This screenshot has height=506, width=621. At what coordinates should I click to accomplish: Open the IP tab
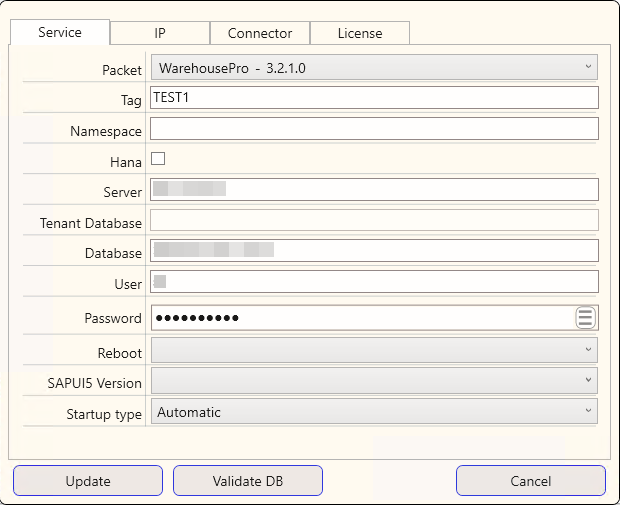[160, 33]
